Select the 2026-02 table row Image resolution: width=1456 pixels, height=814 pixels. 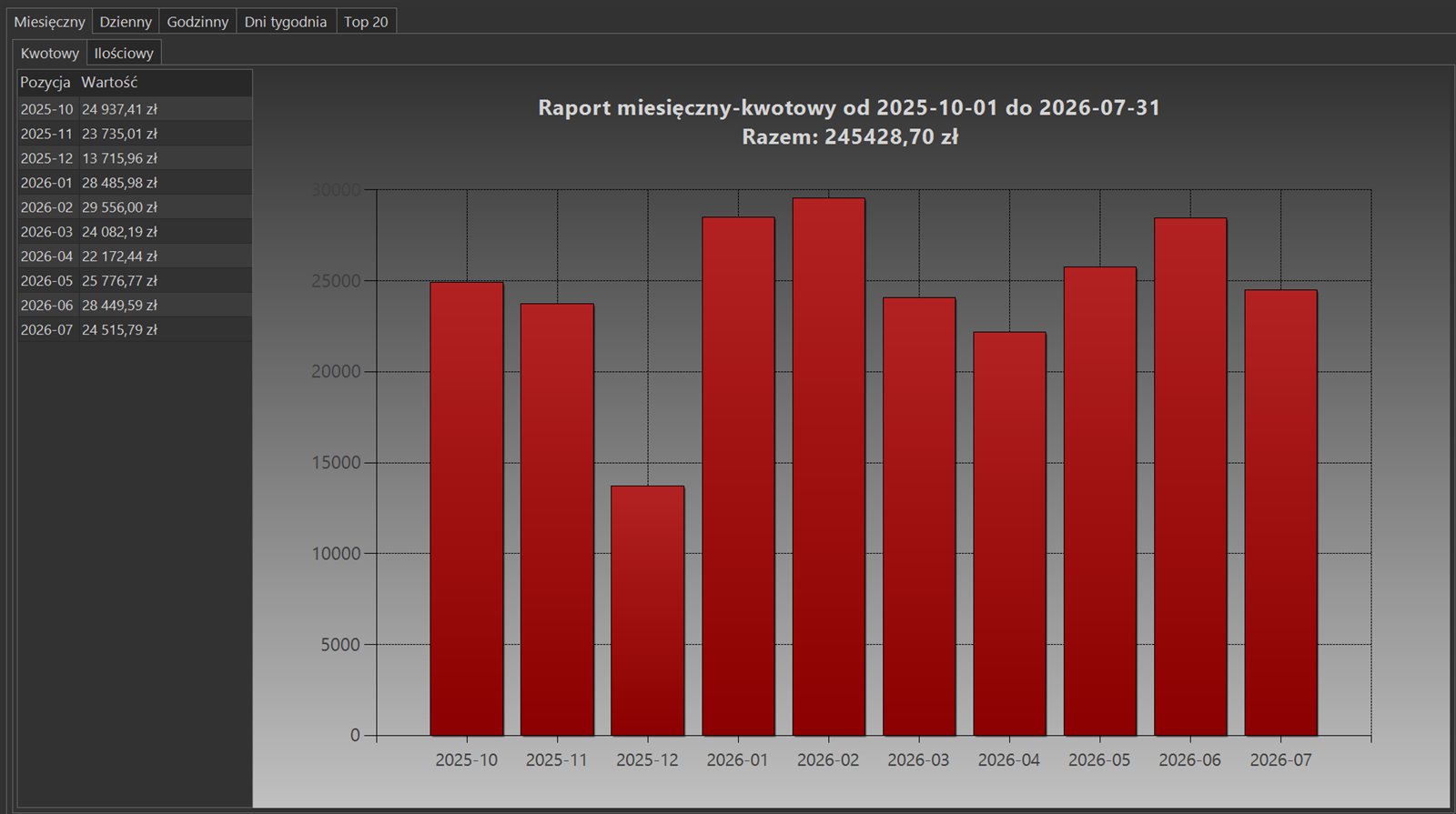tap(135, 207)
